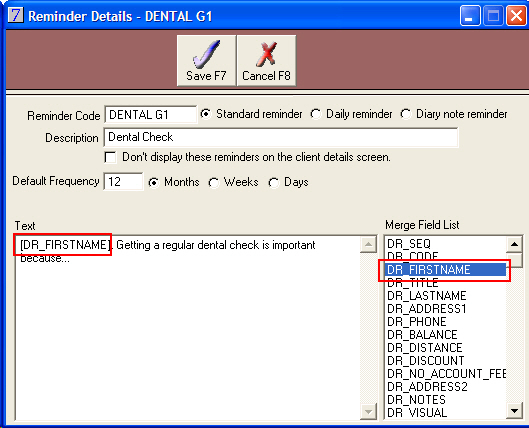This screenshot has width=529, height=428.
Task: Select the Daily reminder option
Action: pos(316,114)
